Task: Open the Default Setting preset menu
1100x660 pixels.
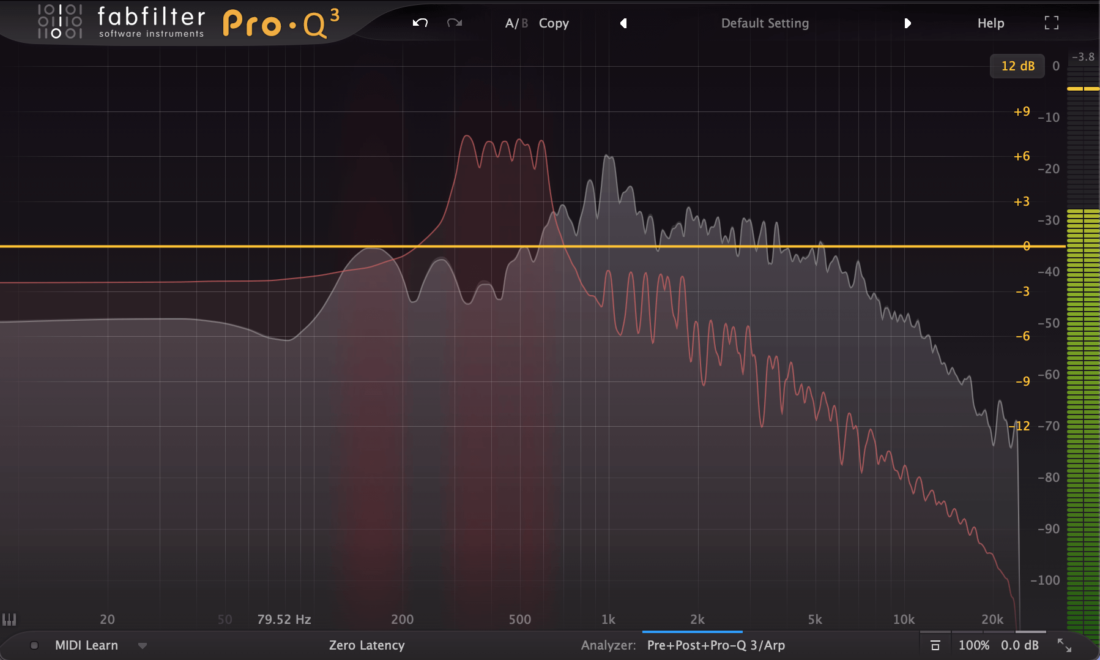Action: pyautogui.click(x=765, y=23)
